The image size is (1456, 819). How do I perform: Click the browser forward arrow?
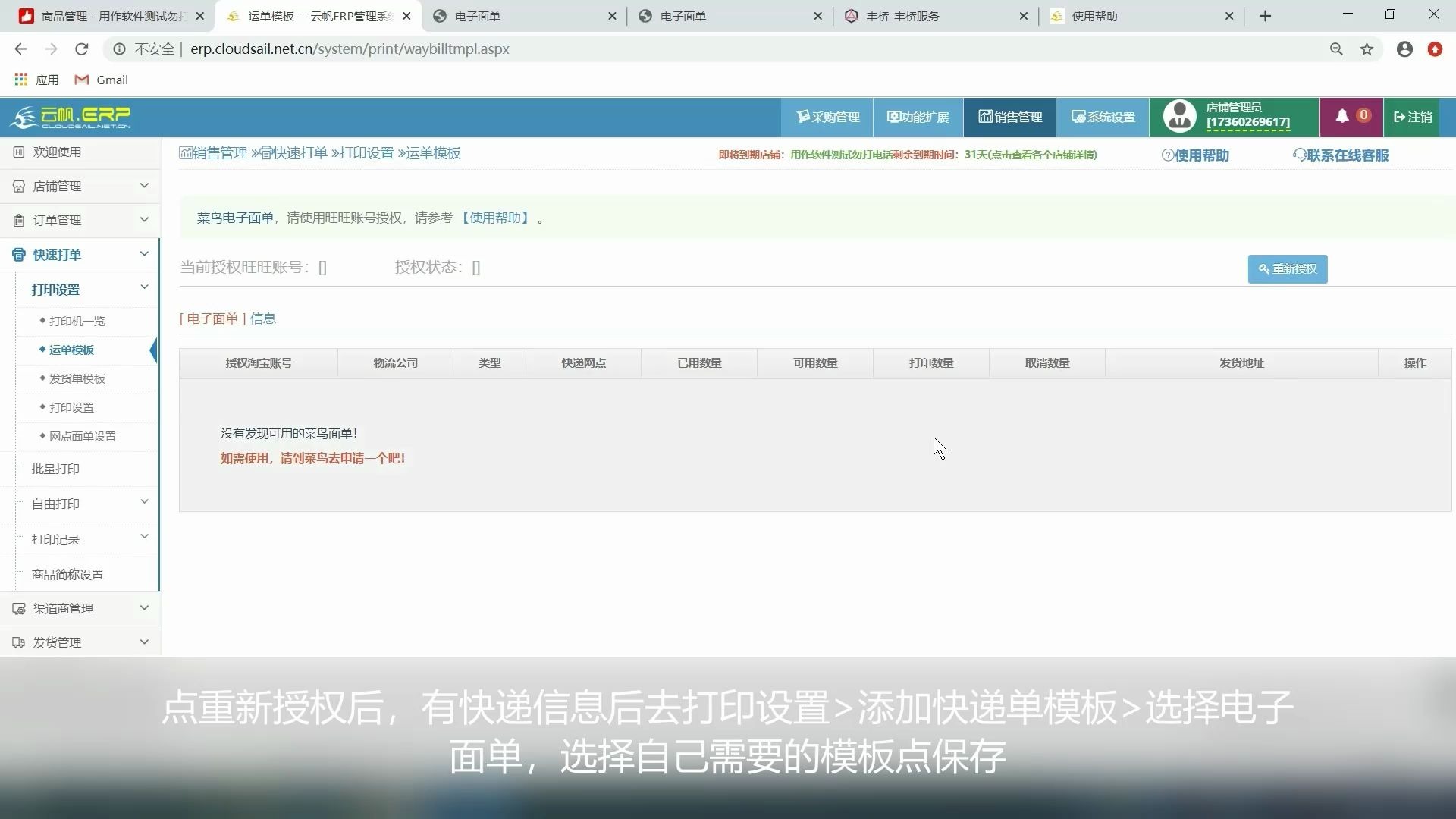point(51,49)
